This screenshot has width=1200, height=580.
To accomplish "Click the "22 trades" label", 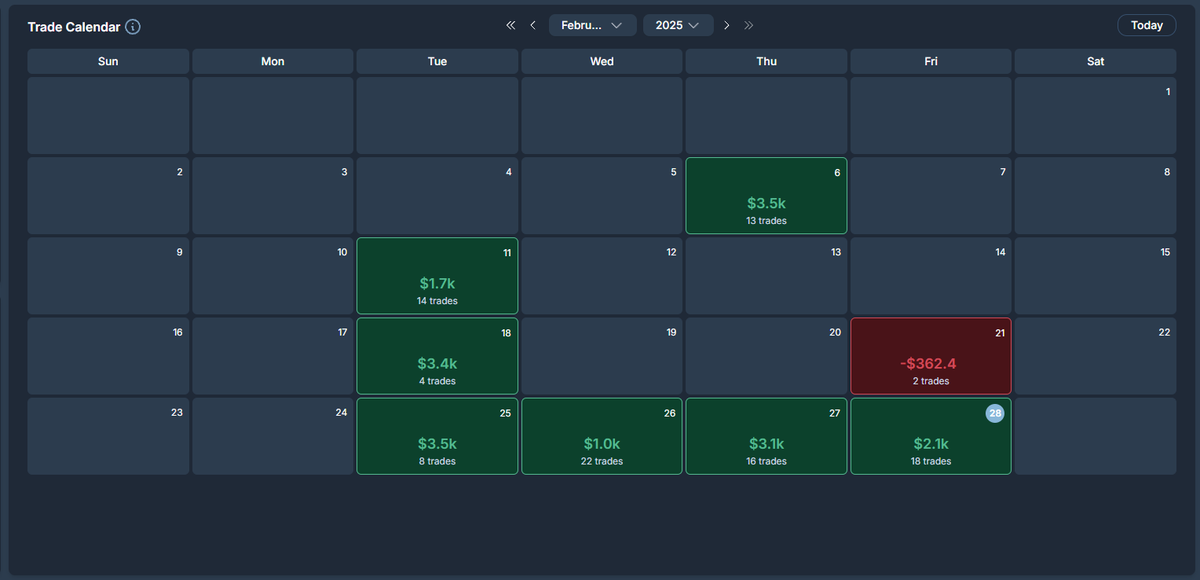I will [602, 461].
